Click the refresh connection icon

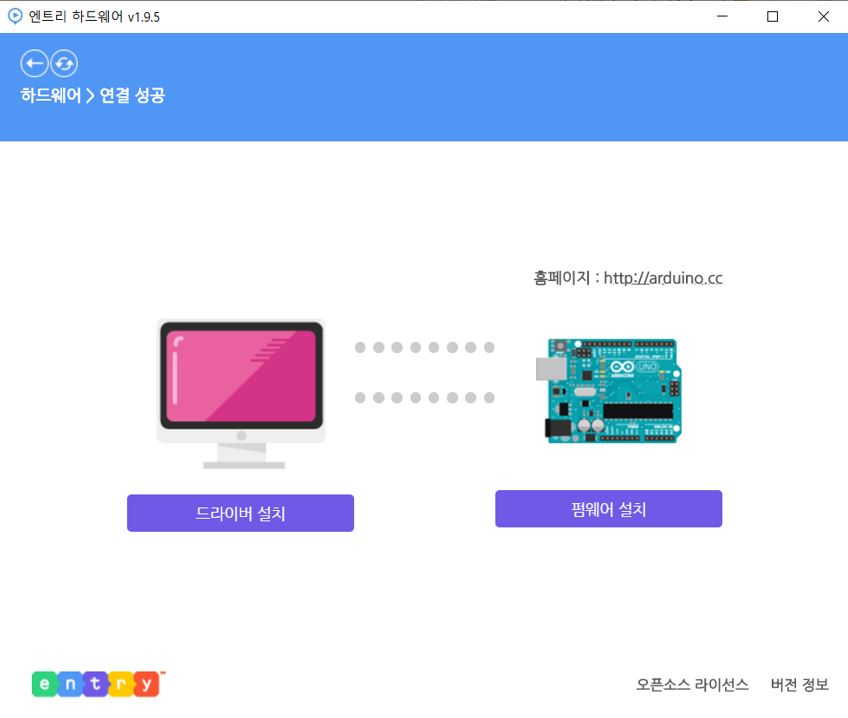point(64,64)
